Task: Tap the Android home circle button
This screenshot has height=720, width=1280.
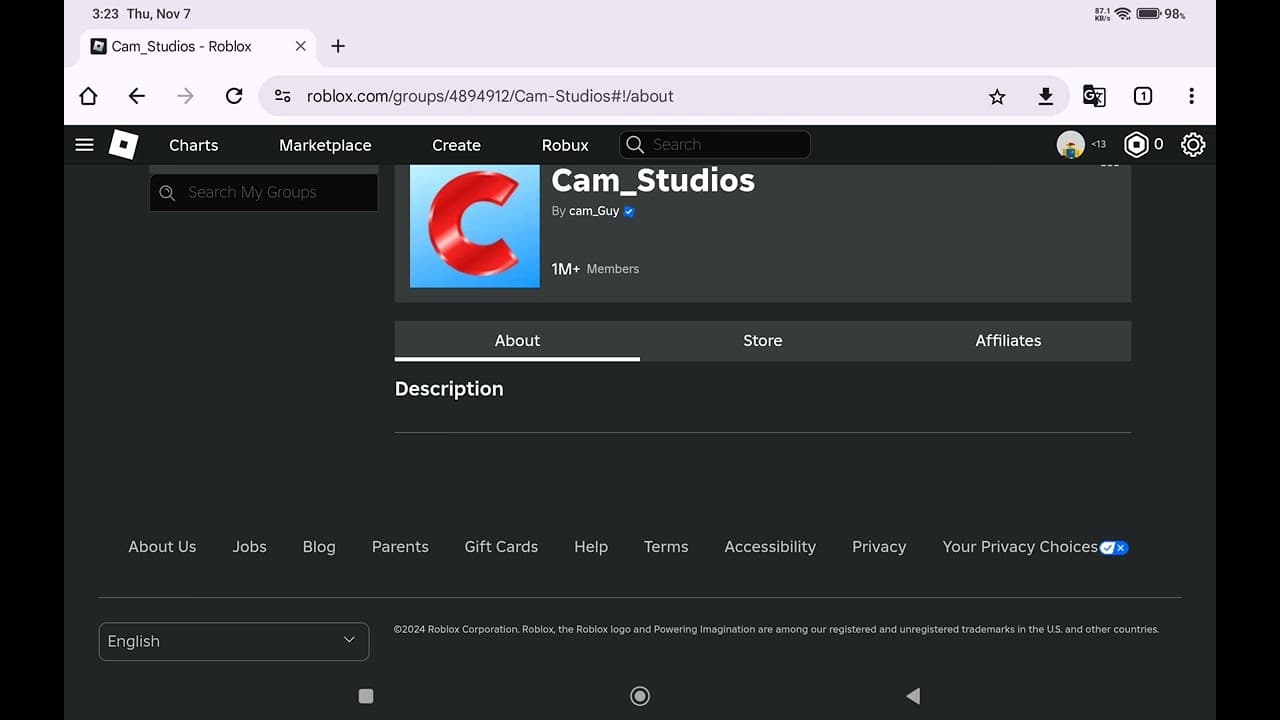Action: tap(640, 696)
